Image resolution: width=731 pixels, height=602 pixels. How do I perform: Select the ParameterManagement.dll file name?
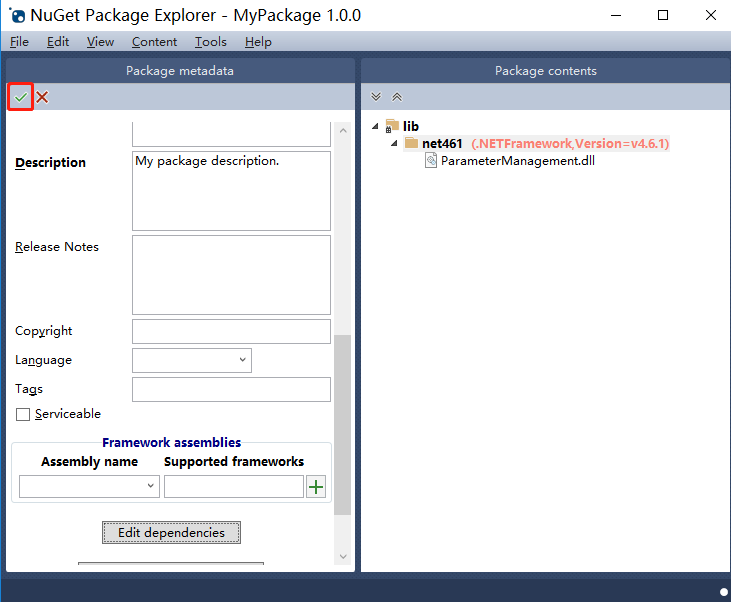[518, 161]
